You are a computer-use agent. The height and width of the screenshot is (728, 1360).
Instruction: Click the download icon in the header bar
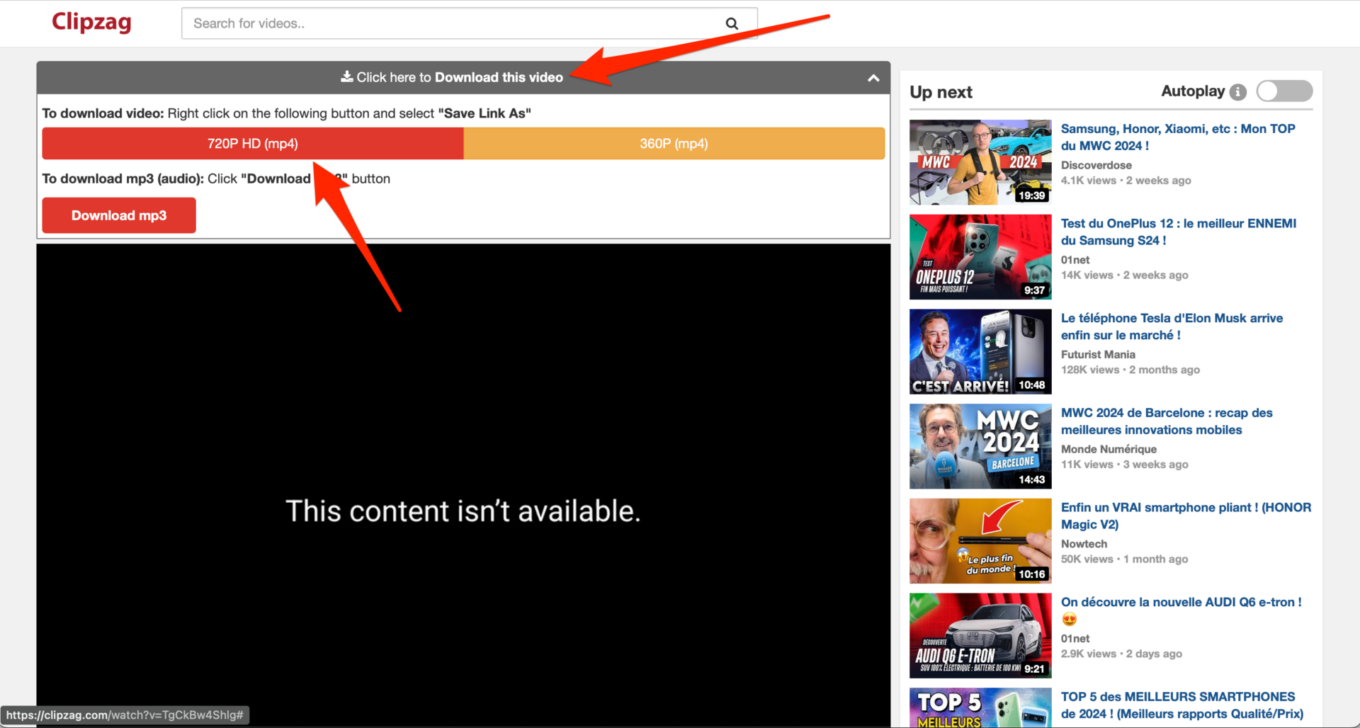347,77
